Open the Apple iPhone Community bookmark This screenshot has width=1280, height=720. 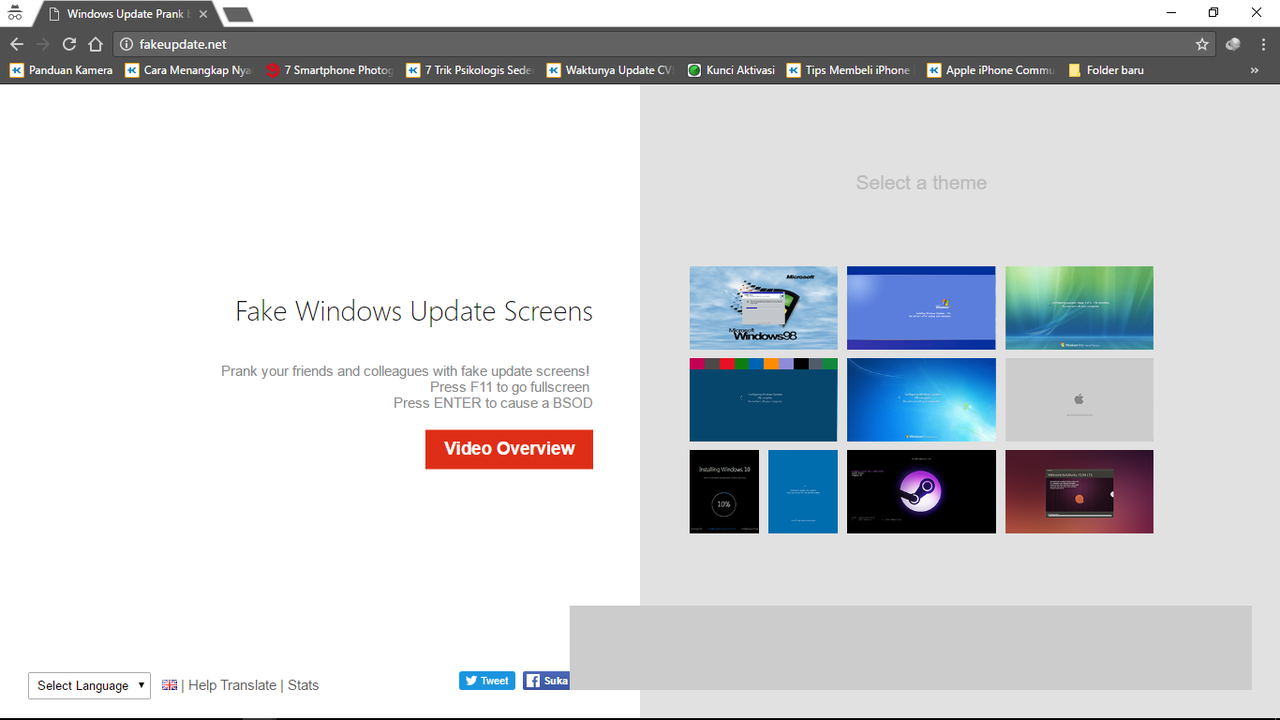[x=990, y=70]
